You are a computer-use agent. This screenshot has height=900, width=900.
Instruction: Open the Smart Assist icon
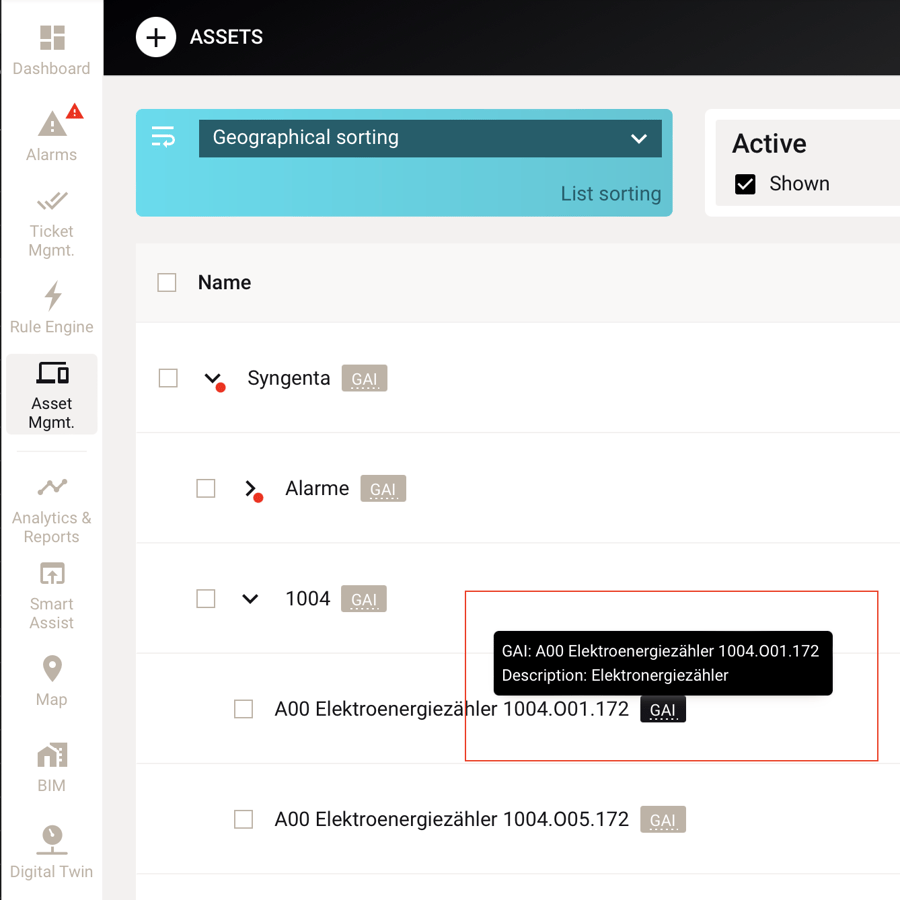pos(52,573)
